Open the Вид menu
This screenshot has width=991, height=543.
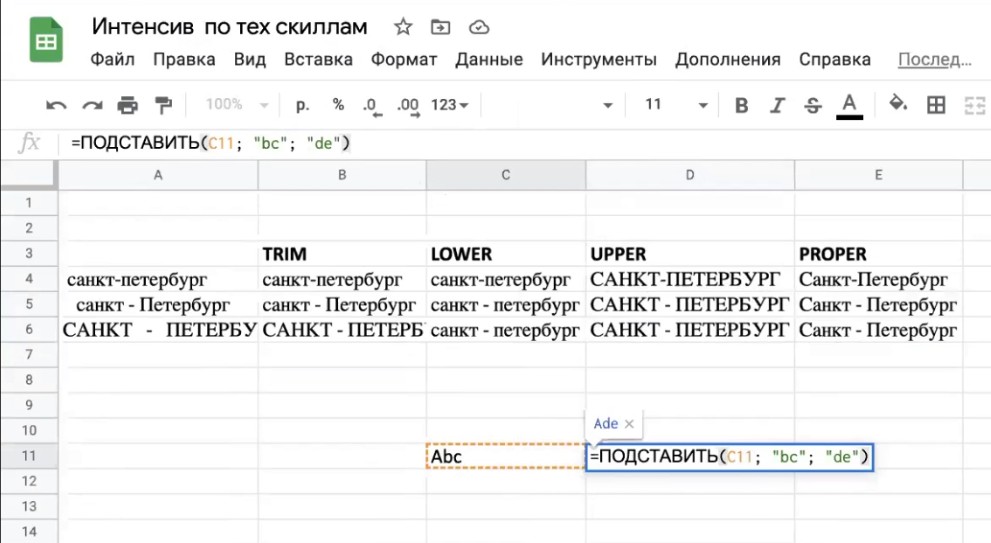click(250, 59)
